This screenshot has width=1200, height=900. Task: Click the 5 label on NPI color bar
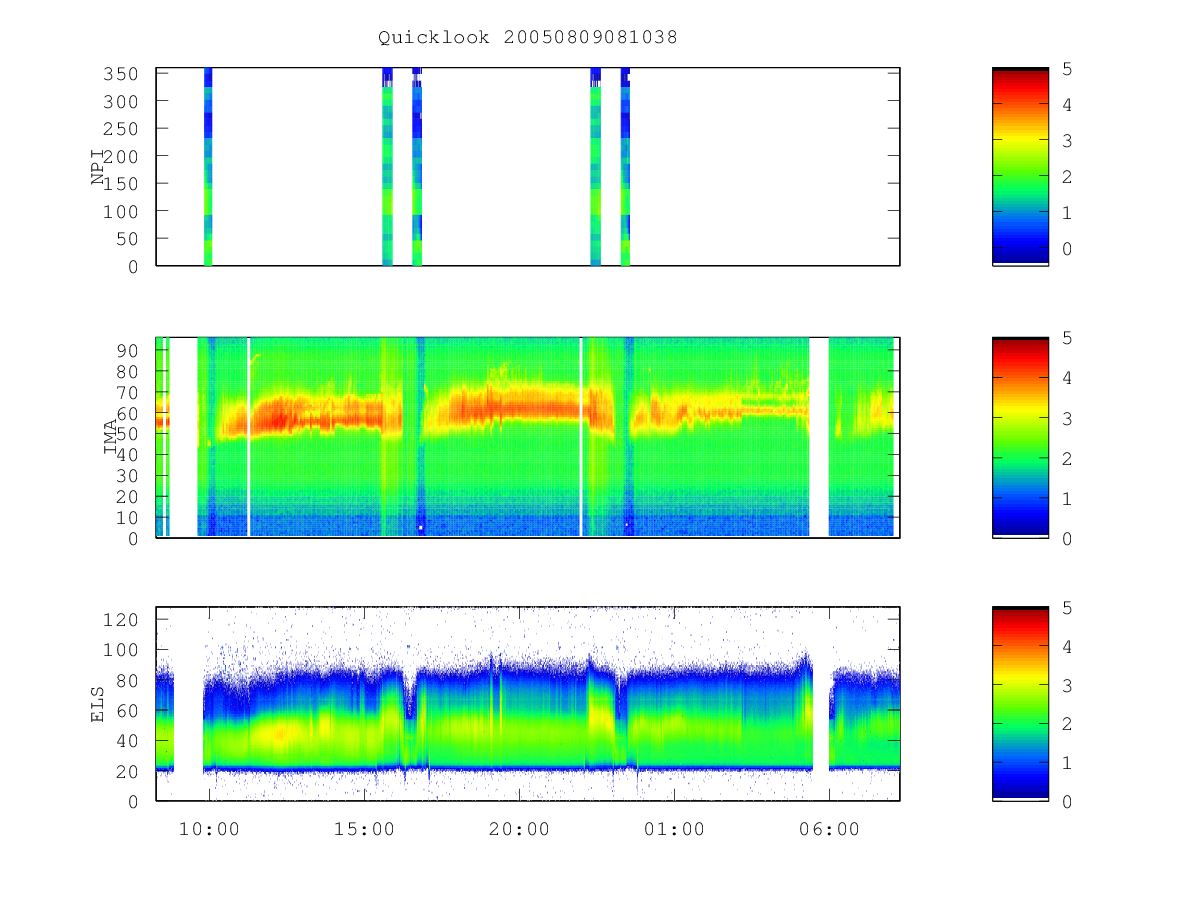point(1067,69)
